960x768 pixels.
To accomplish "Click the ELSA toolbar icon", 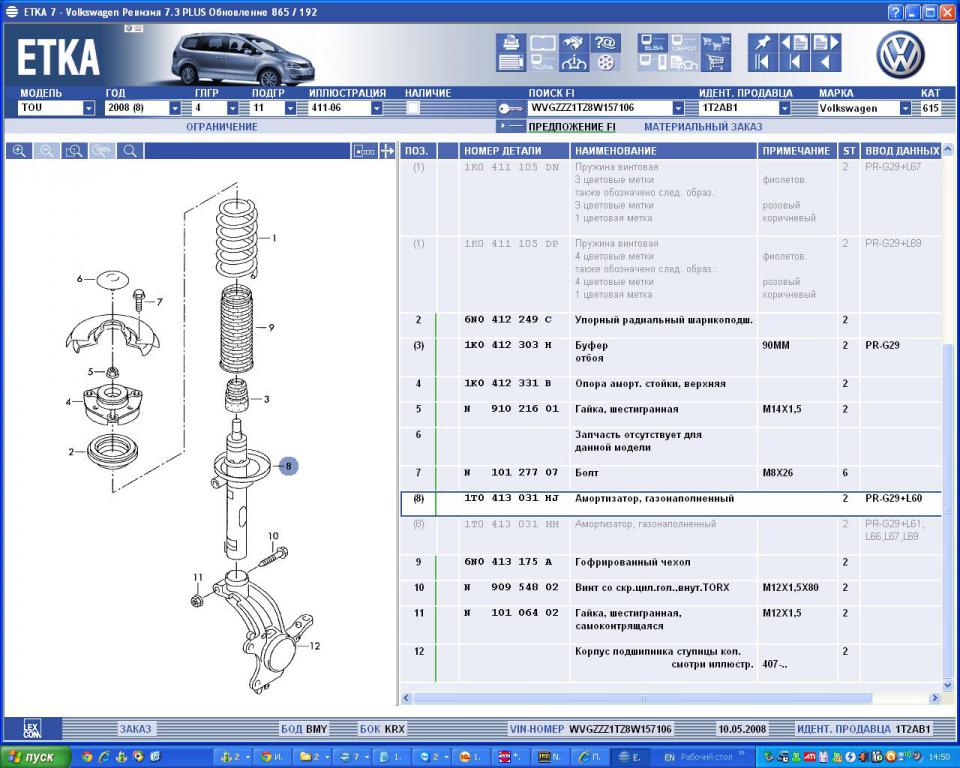I will 653,43.
